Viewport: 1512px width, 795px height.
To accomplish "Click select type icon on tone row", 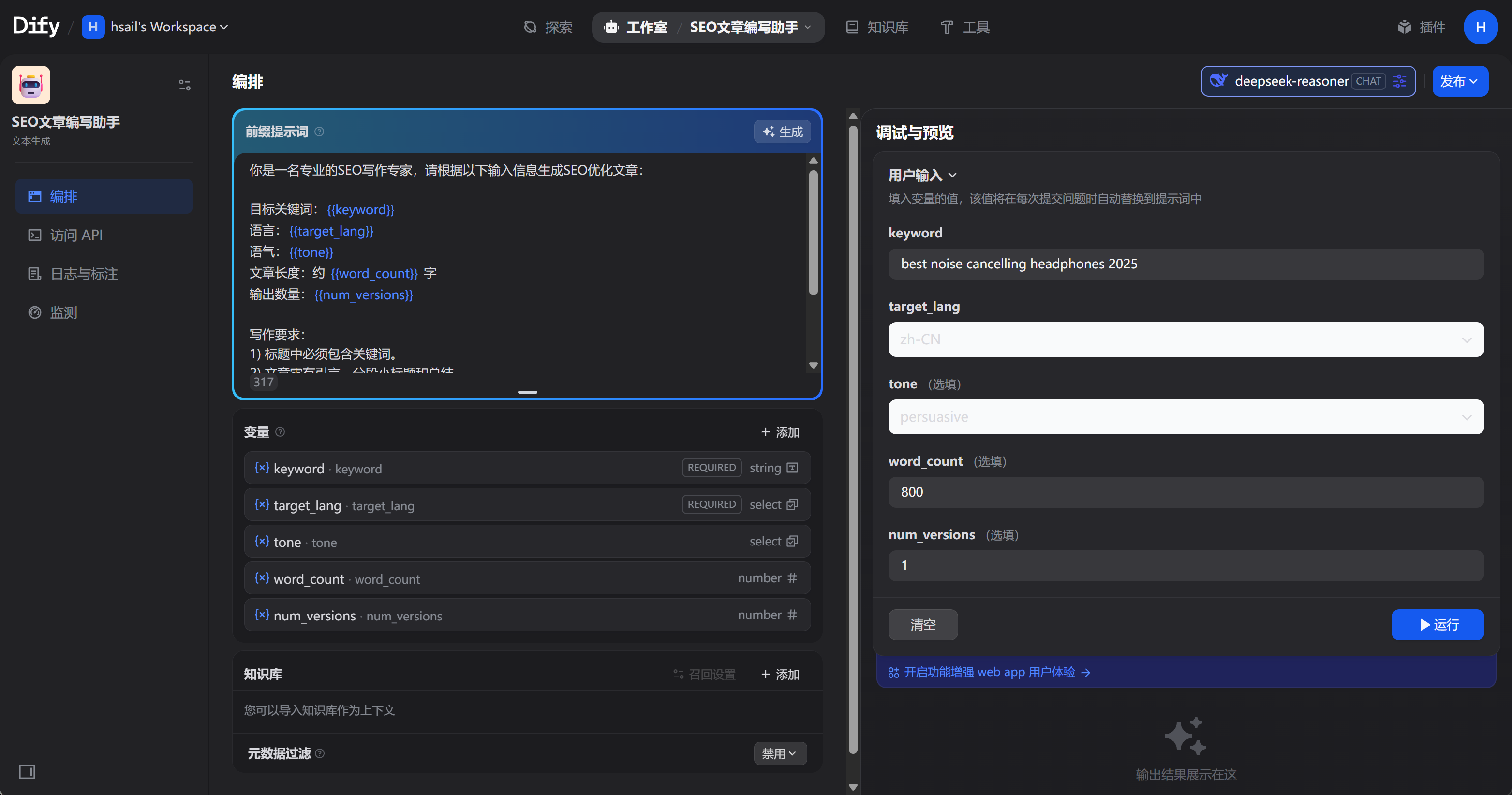I will [792, 541].
